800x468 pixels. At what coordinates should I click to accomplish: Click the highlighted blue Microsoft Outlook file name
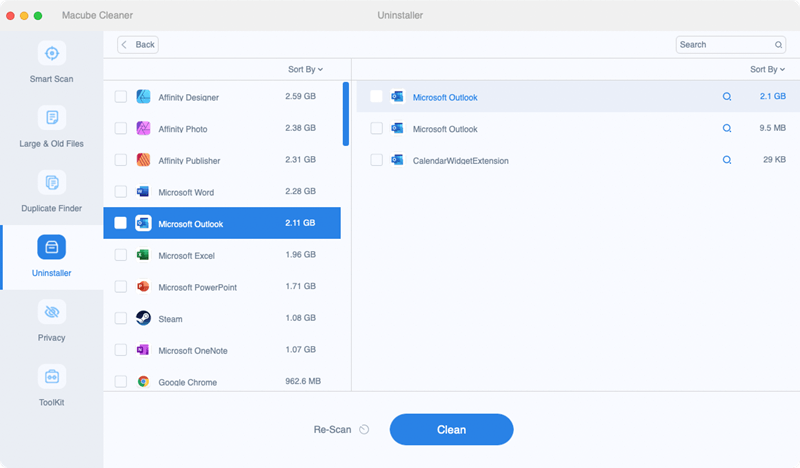445,97
